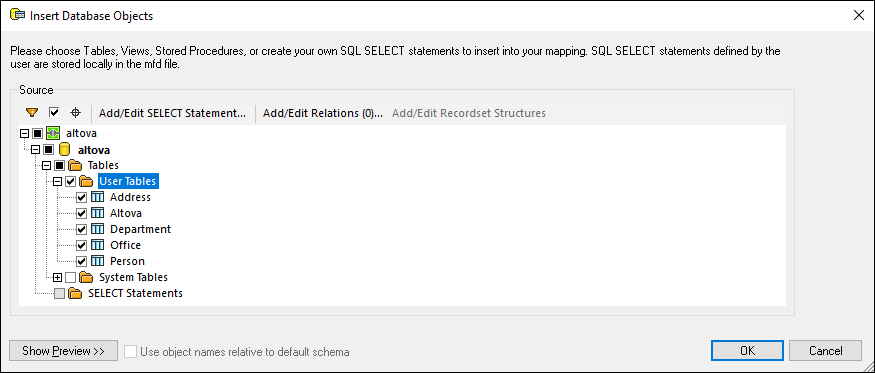Collapse the Tables folder node
The width and height of the screenshot is (875, 373).
(x=46, y=165)
